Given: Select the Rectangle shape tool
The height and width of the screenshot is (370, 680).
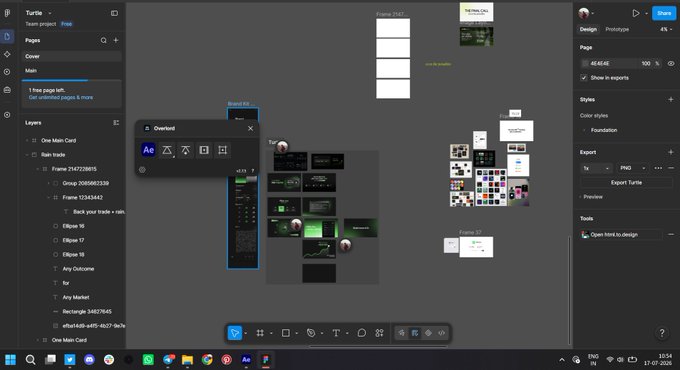Looking at the screenshot, I should pos(285,333).
